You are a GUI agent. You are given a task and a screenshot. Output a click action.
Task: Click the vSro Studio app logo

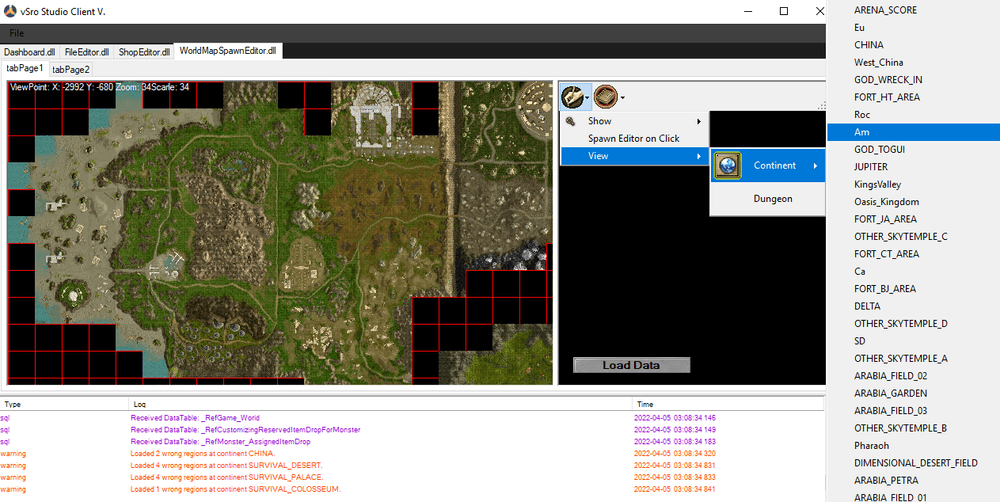(10, 11)
